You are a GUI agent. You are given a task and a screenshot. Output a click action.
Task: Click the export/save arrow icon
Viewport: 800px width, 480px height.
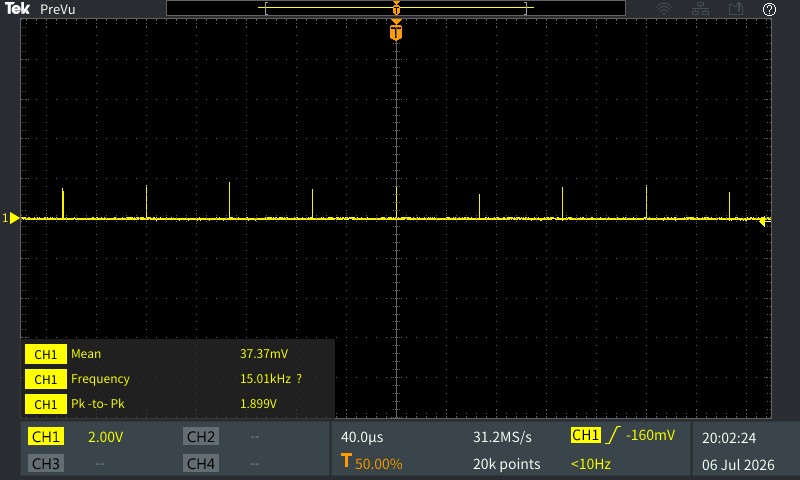tap(735, 9)
